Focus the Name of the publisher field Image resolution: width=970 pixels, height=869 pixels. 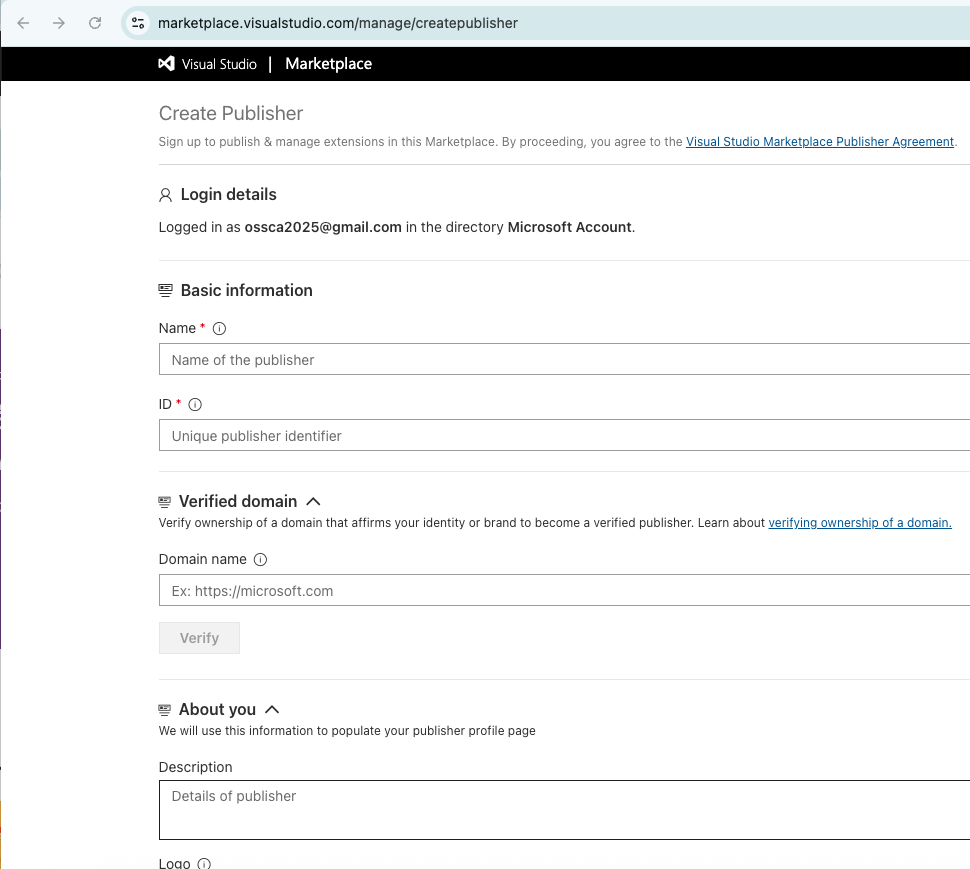[x=564, y=359]
